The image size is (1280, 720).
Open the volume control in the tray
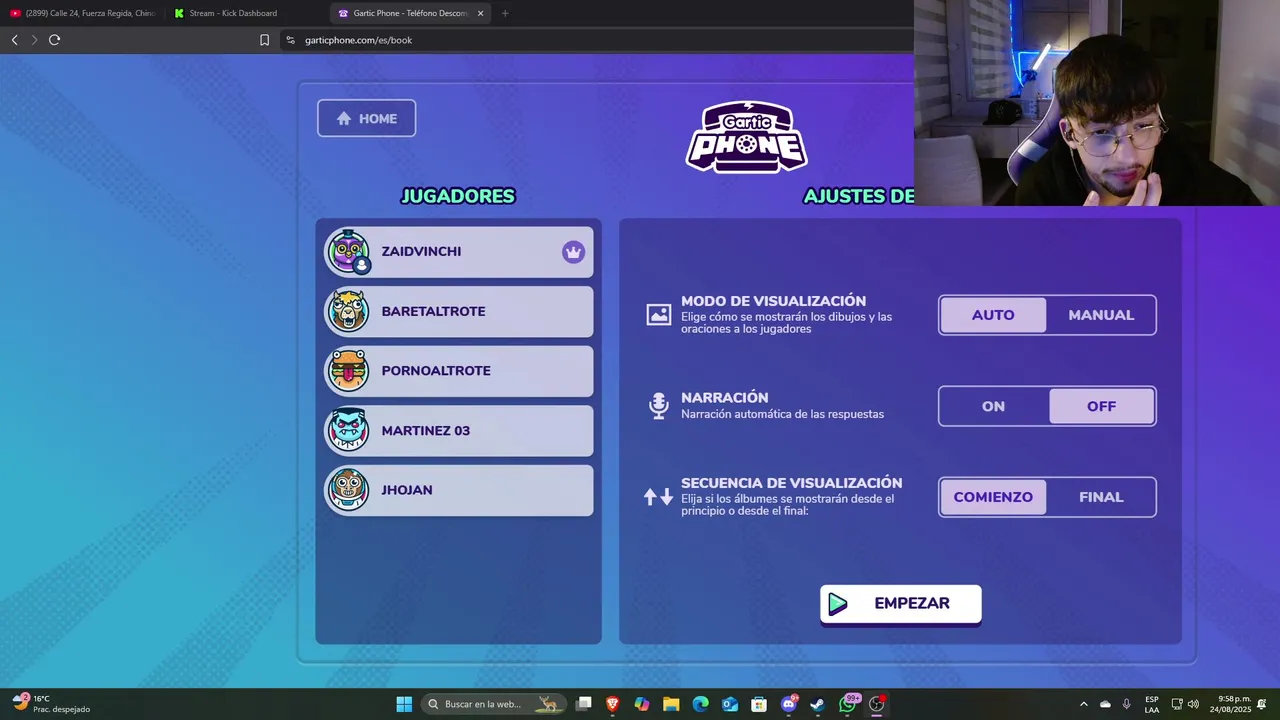pos(1193,704)
